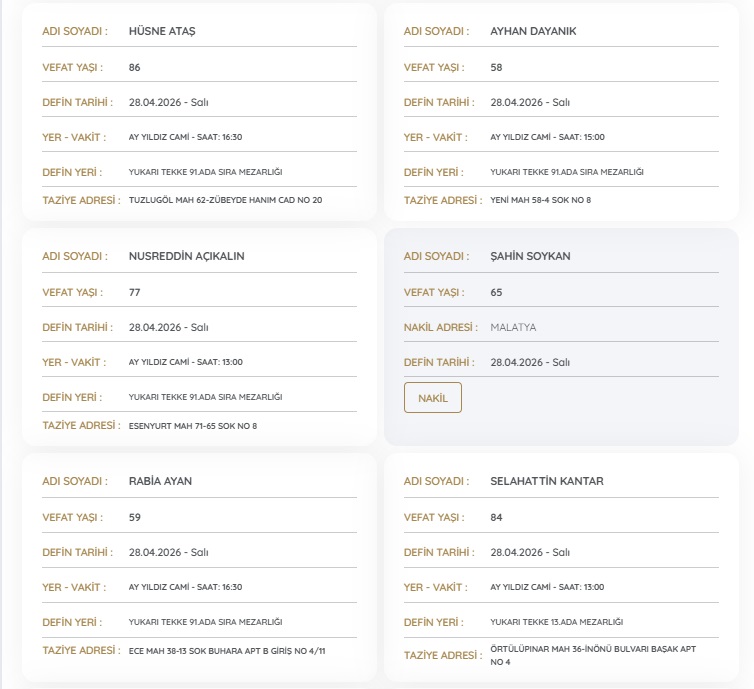Select the name RABİA AYAN
Viewport: 754px width, 689px height.
[160, 481]
